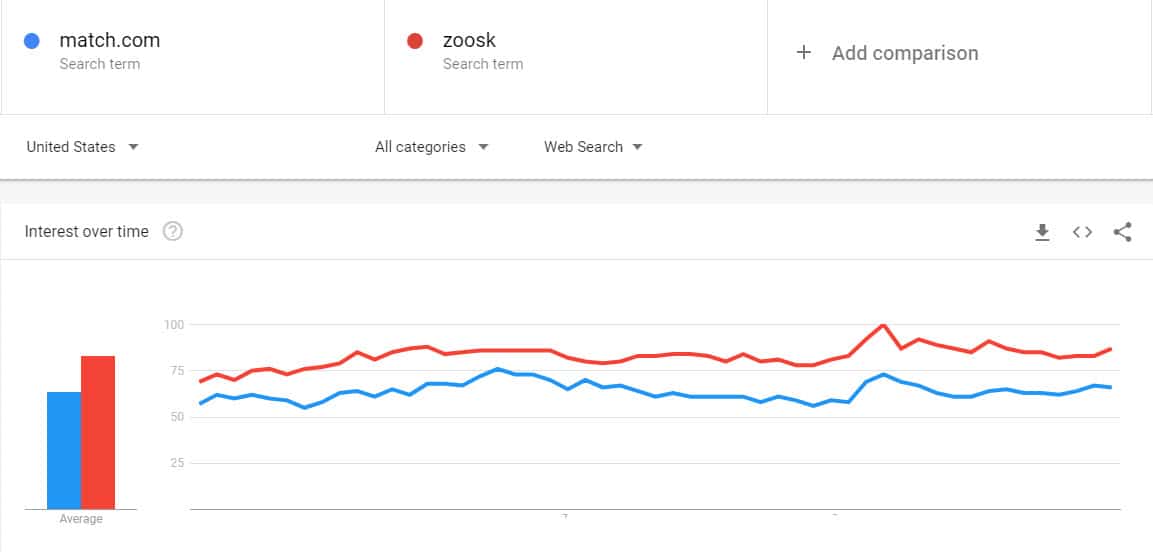Image resolution: width=1153 pixels, height=552 pixels.
Task: Download the interest over time data
Action: tap(1042, 232)
